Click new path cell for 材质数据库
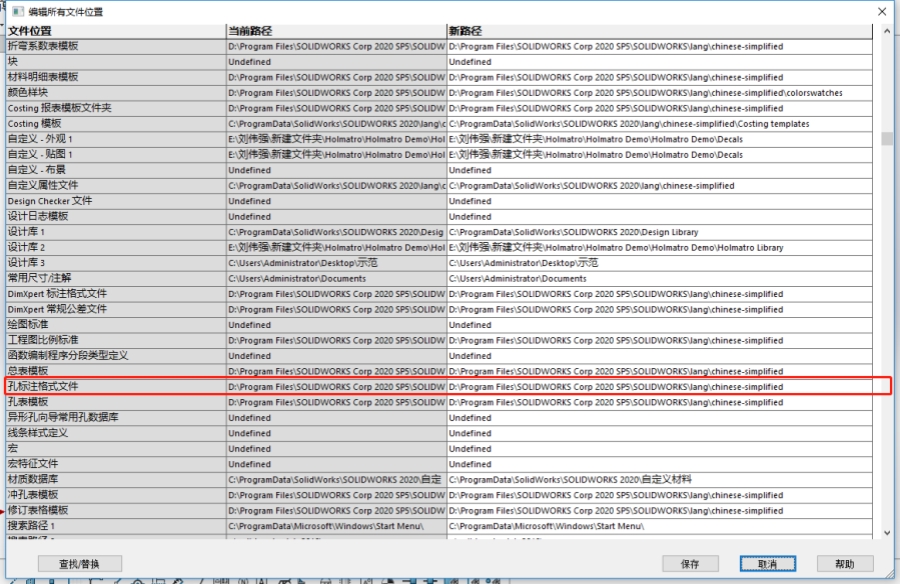 pyautogui.click(x=660, y=479)
